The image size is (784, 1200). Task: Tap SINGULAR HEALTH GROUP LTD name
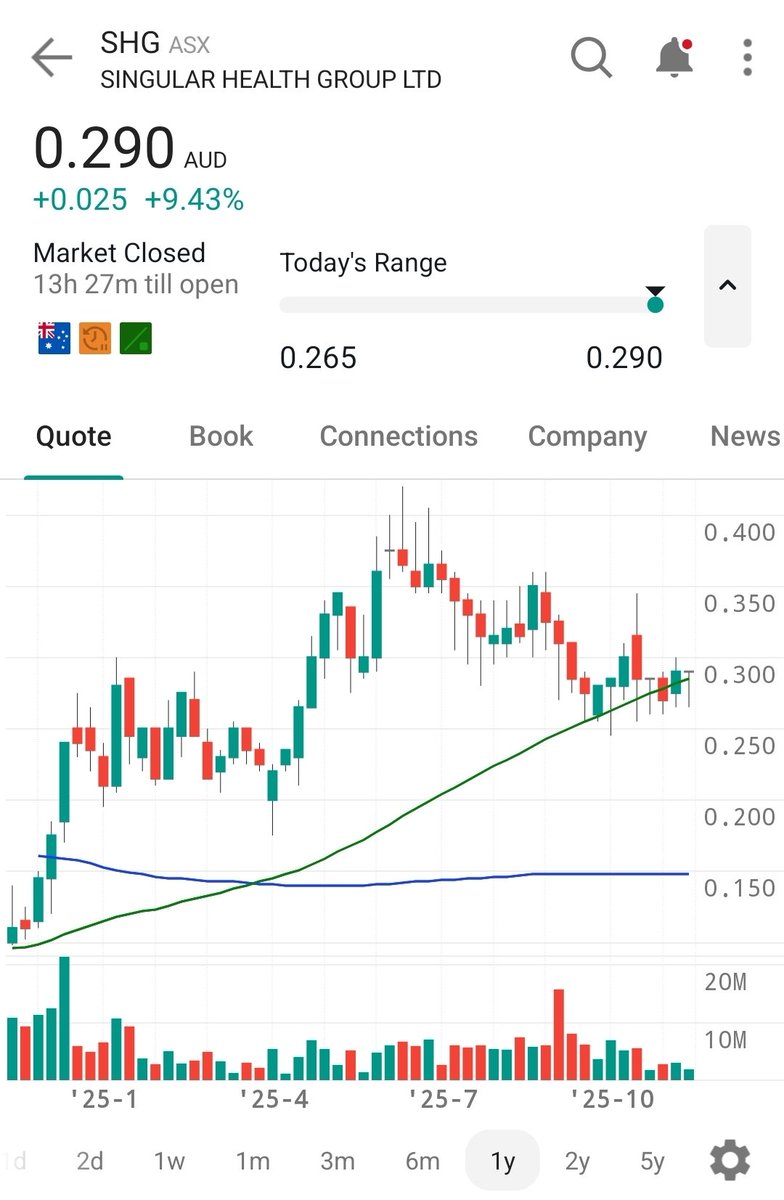point(271,79)
